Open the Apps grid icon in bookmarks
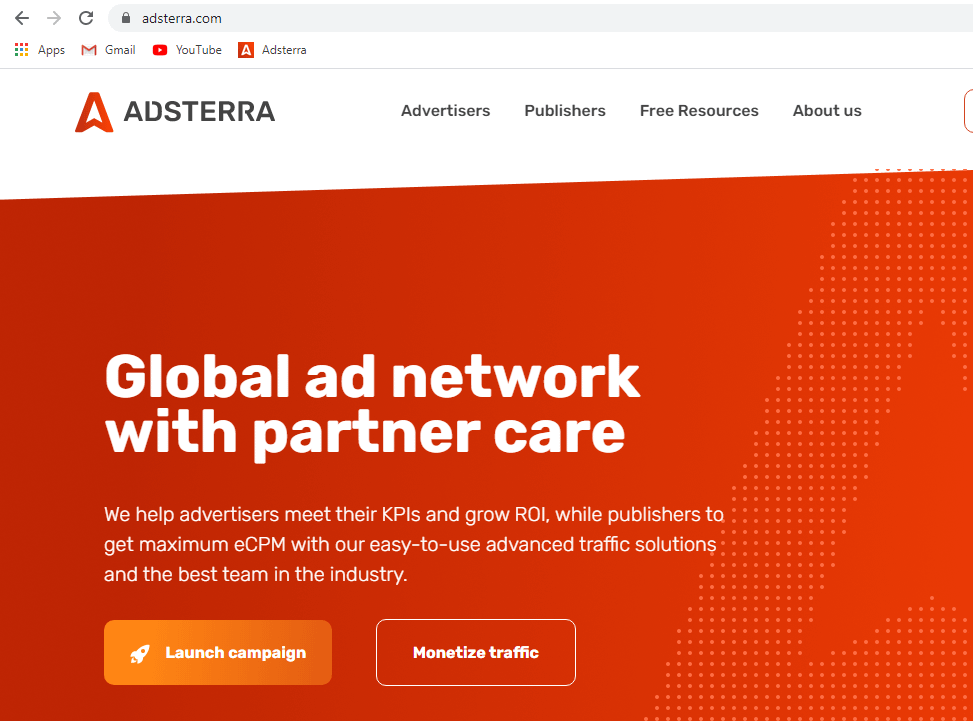Image resolution: width=973 pixels, height=721 pixels. [x=22, y=50]
